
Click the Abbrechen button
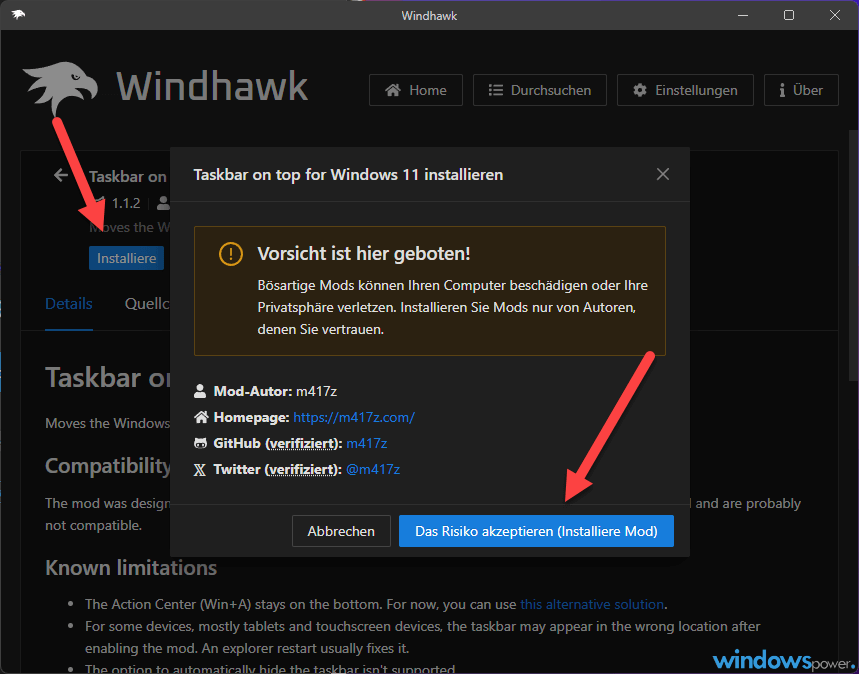tap(341, 531)
